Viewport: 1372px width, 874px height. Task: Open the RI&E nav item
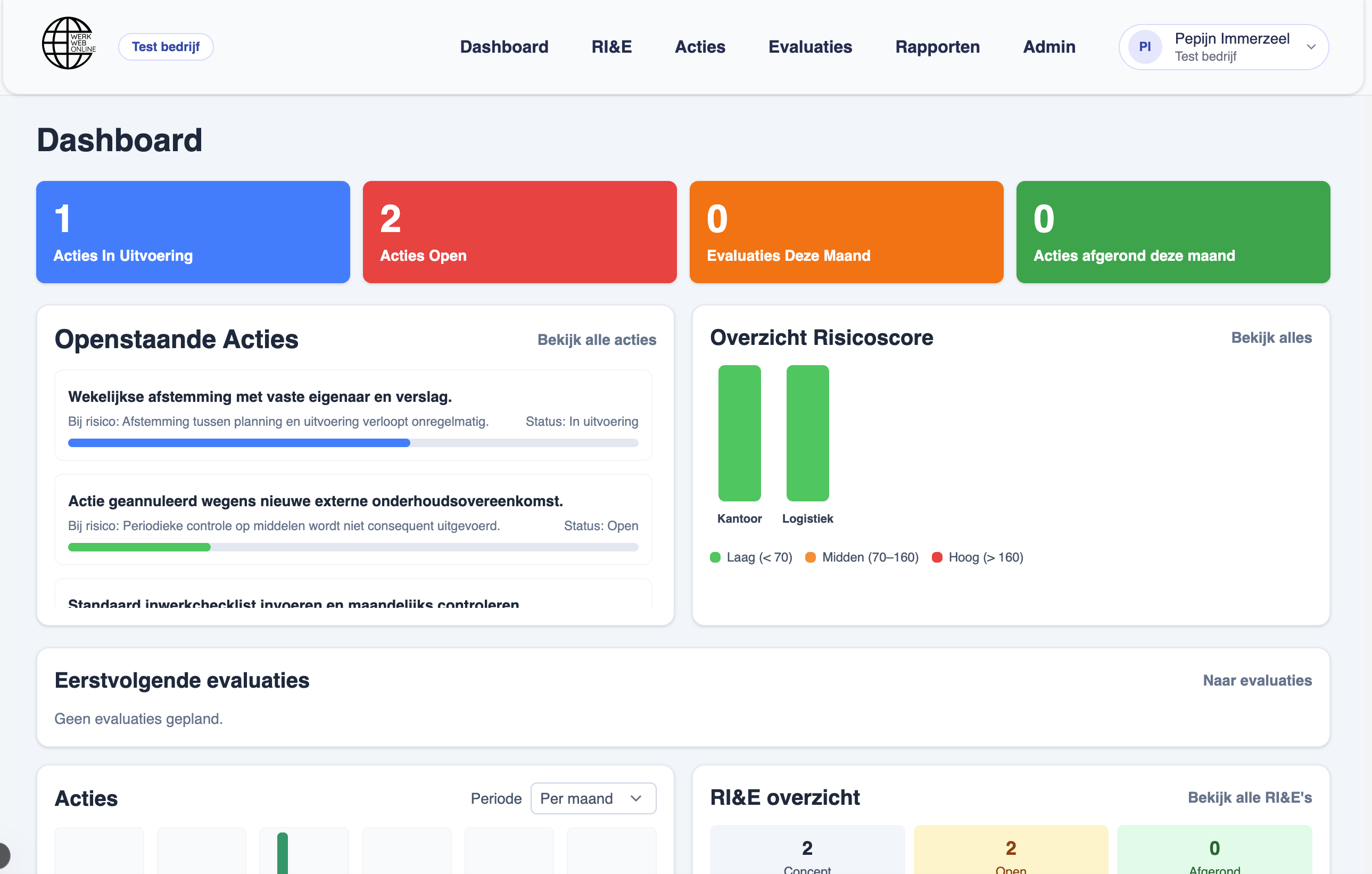point(611,47)
